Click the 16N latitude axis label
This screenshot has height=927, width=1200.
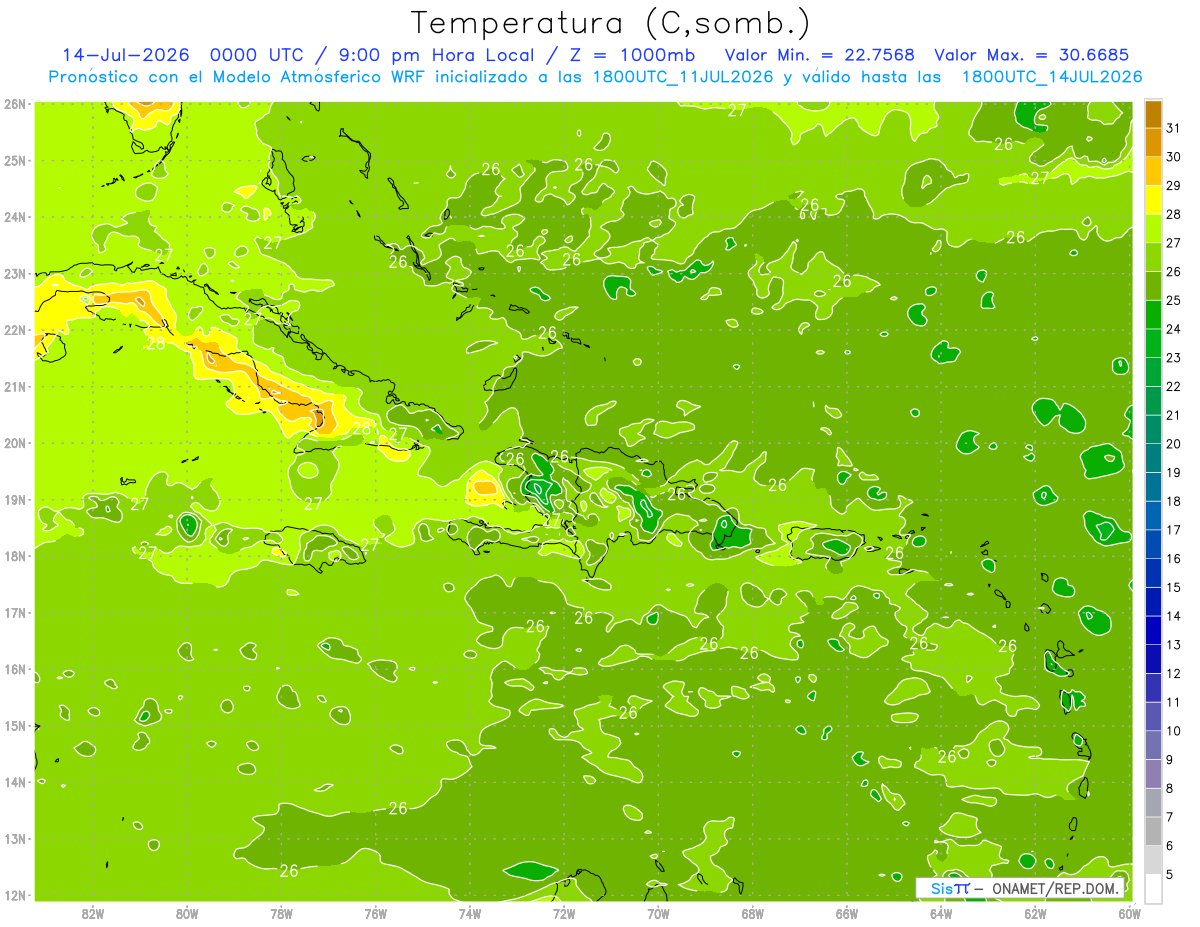click(14, 669)
